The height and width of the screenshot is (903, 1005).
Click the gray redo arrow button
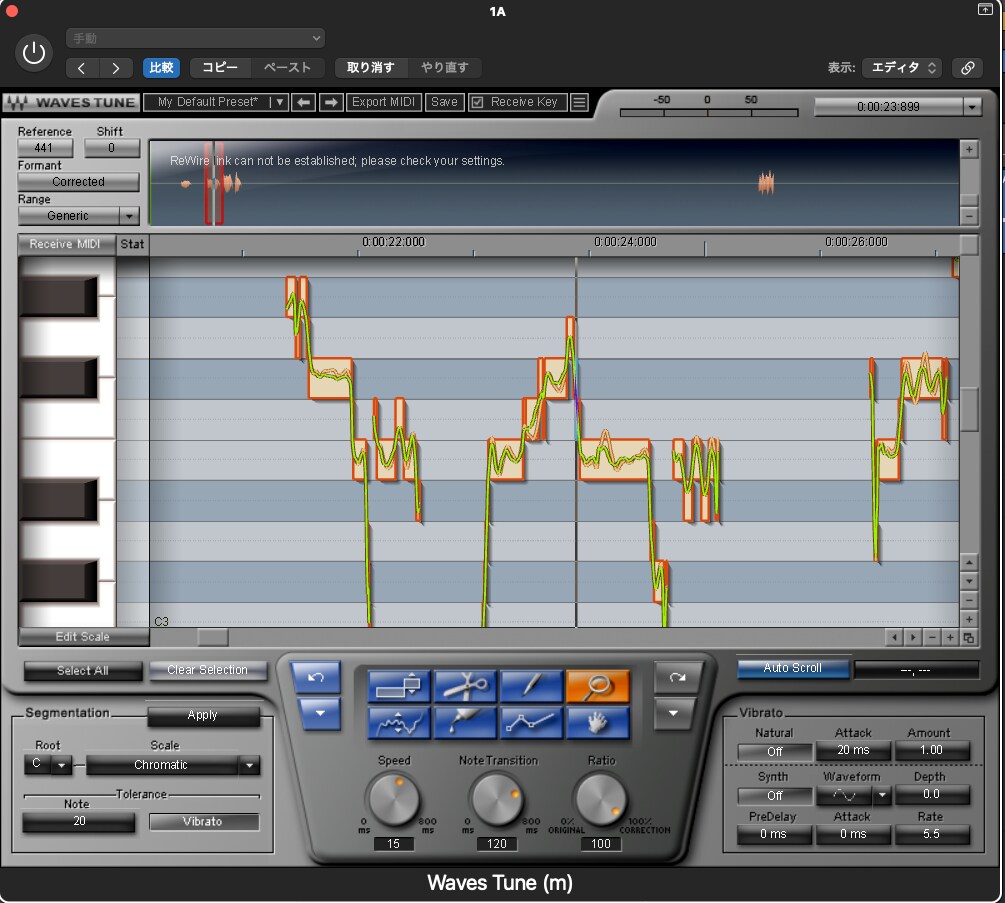point(677,677)
